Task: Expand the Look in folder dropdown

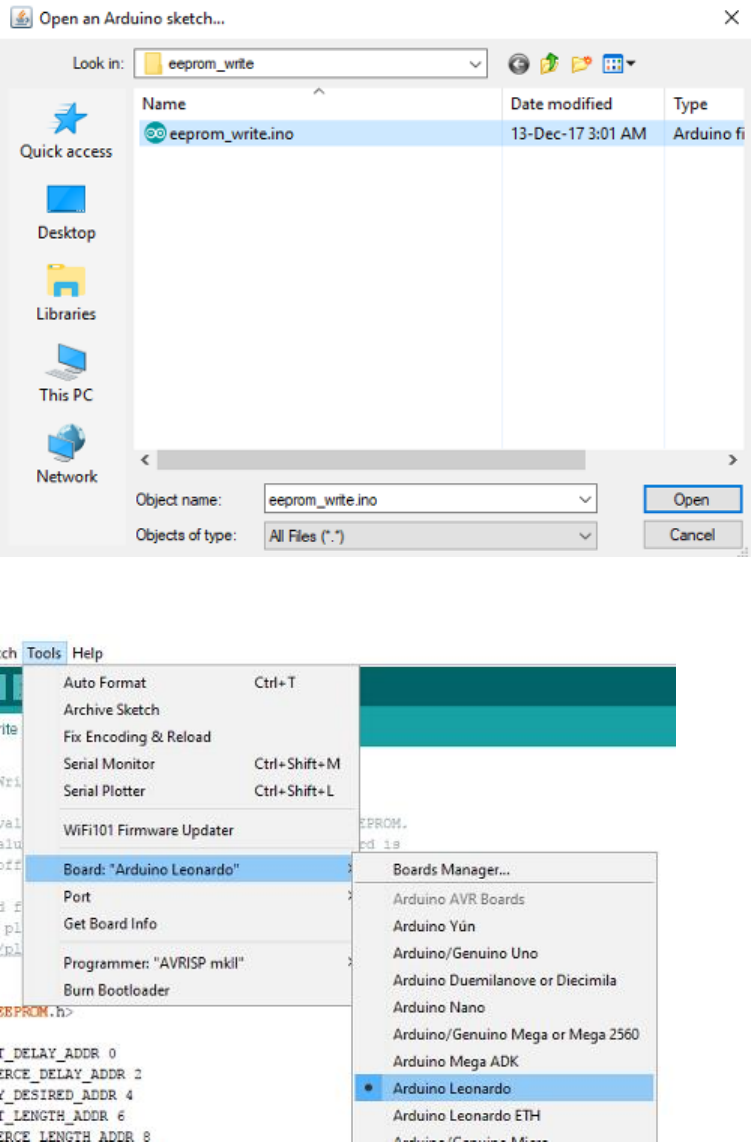Action: coord(476,64)
